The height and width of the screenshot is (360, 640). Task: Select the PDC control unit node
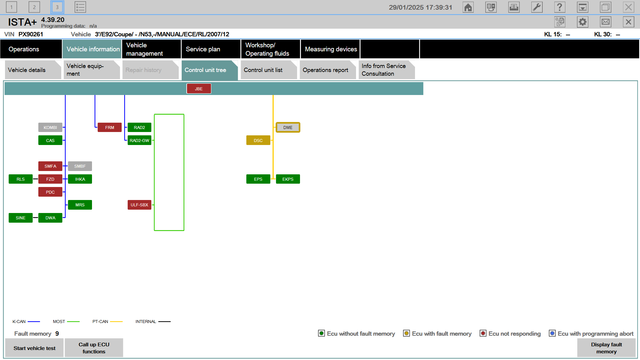(50, 192)
